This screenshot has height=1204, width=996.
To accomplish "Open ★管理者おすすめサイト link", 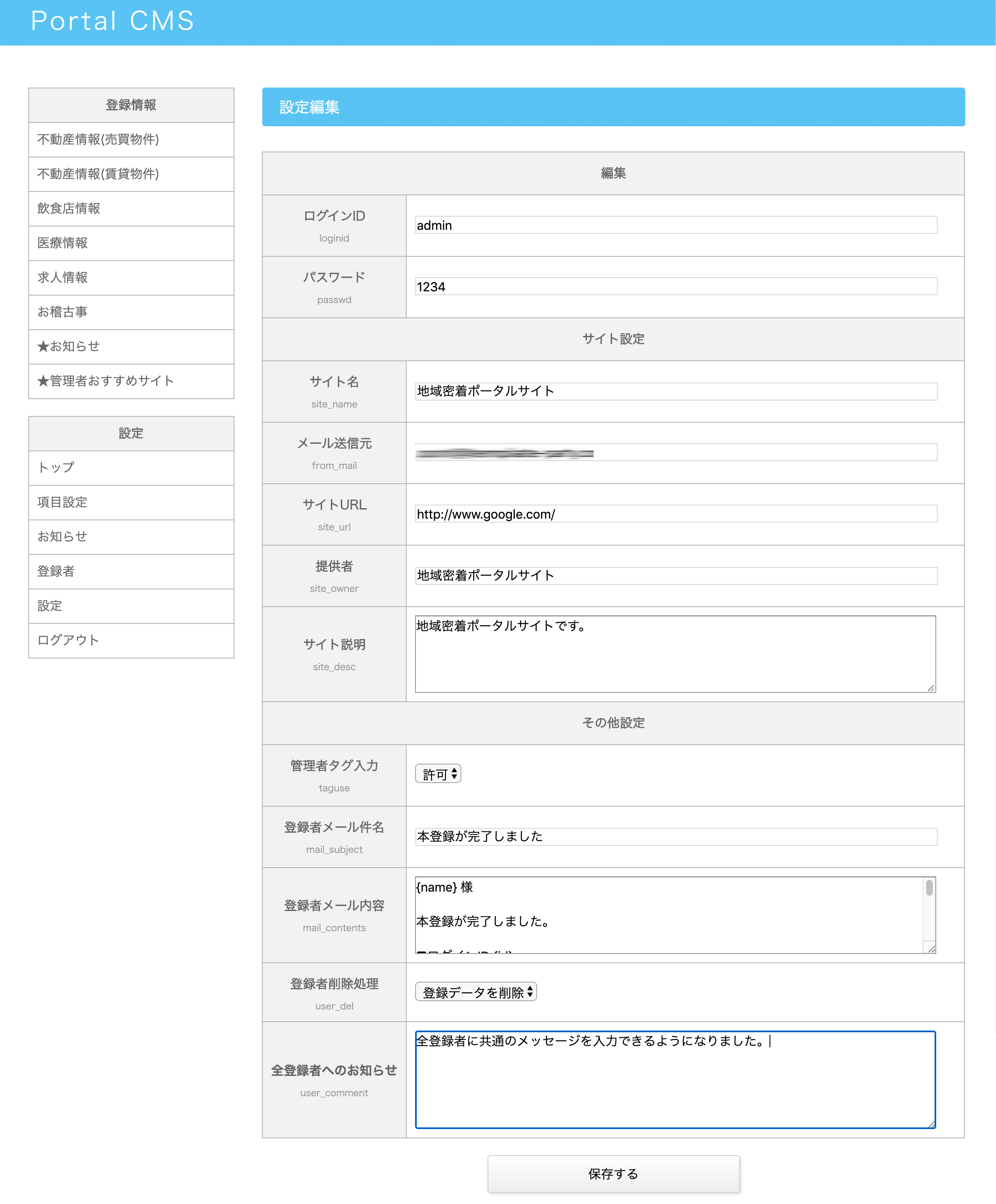I will (131, 381).
